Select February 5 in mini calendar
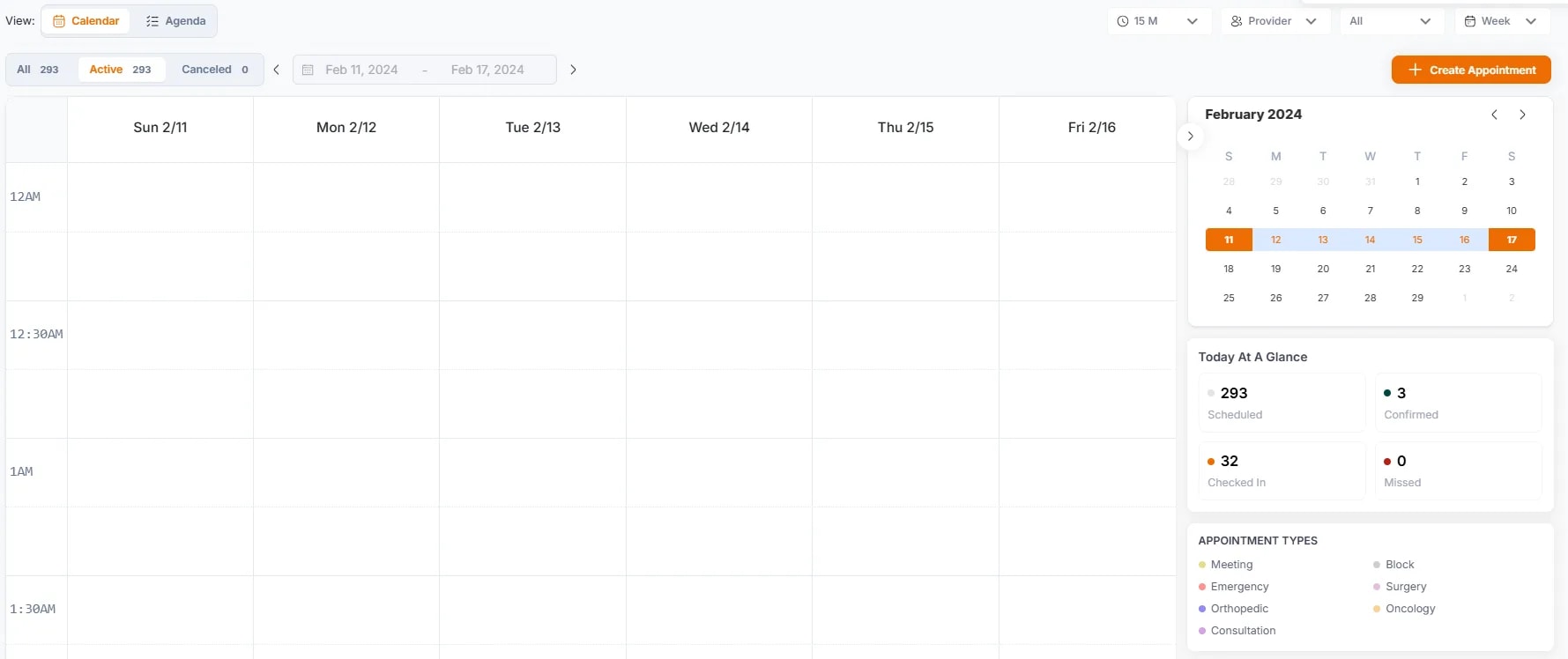Viewport: 1568px width, 659px height. click(x=1275, y=211)
